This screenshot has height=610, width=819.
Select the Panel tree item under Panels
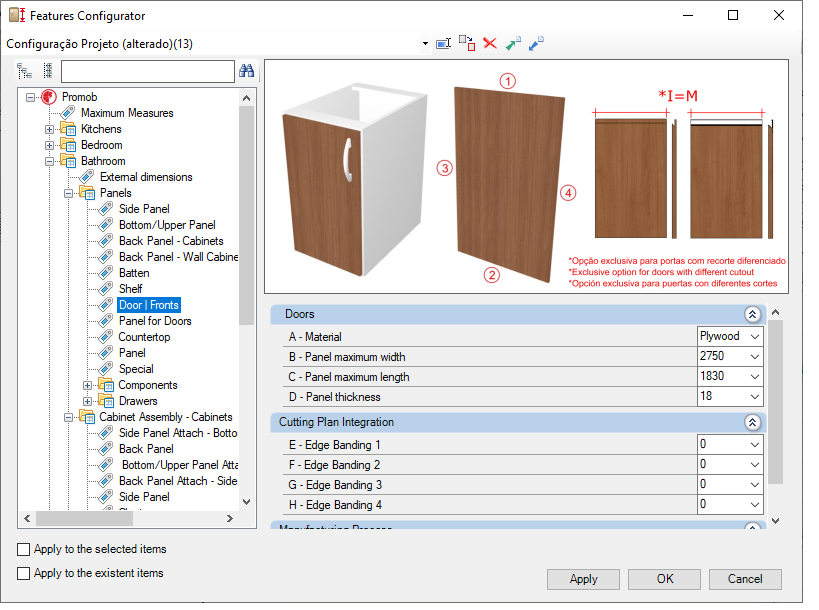[132, 353]
